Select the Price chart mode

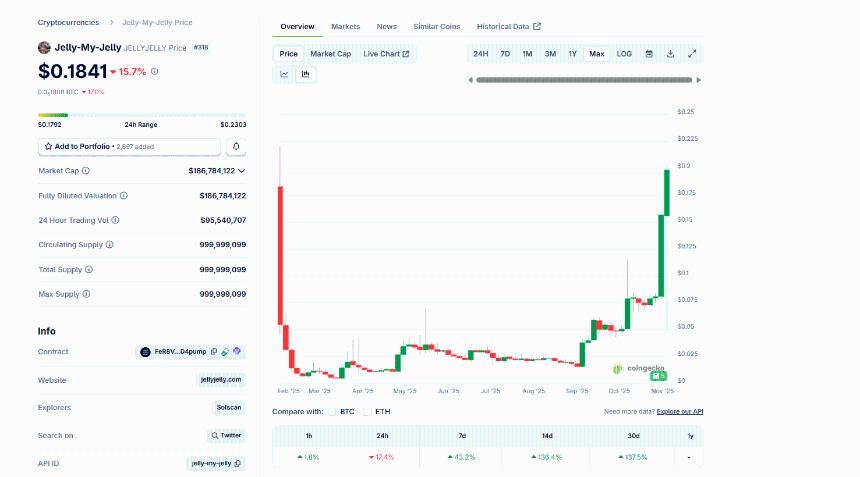[x=288, y=54]
